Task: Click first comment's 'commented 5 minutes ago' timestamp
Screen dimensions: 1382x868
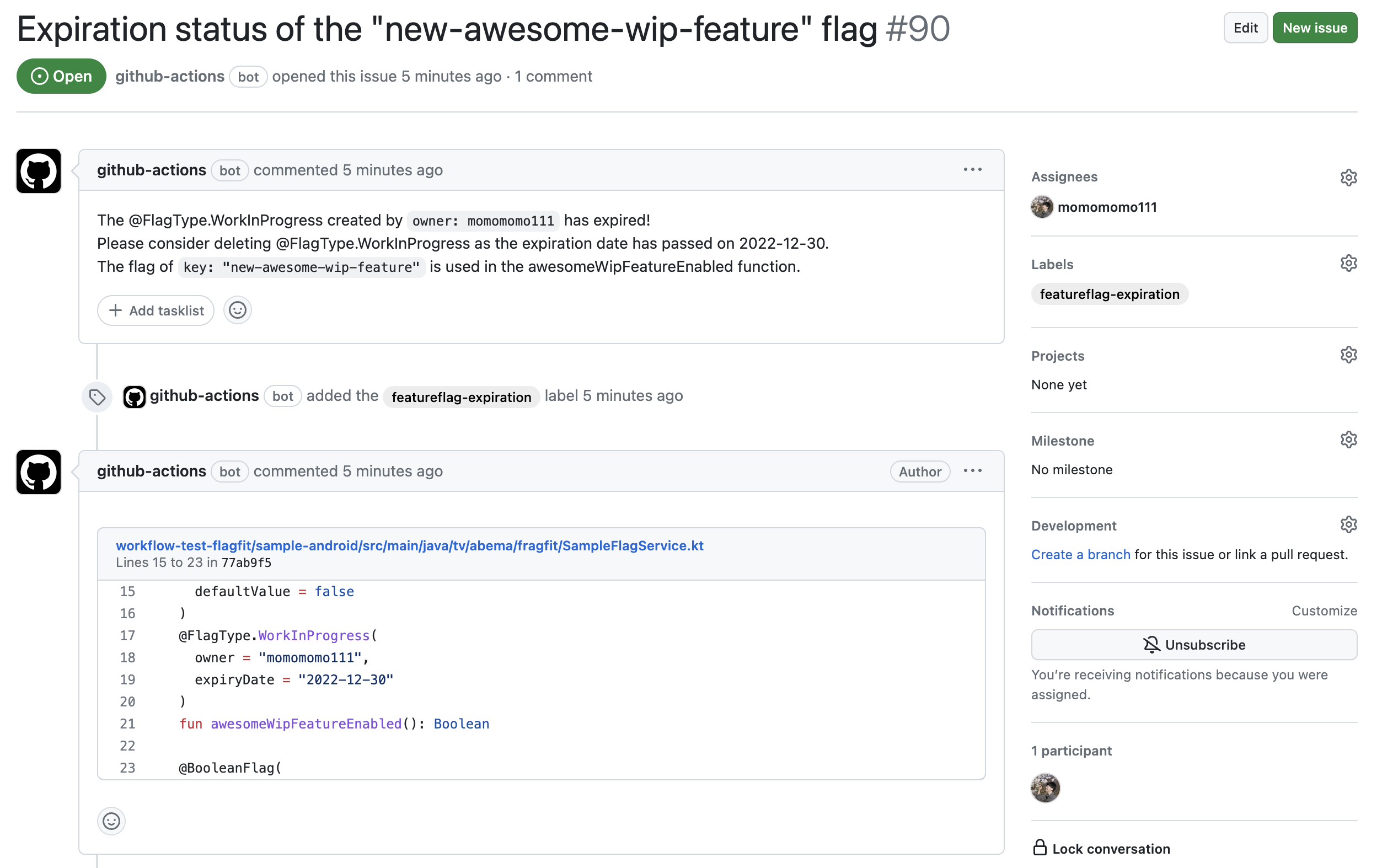Action: click(348, 170)
